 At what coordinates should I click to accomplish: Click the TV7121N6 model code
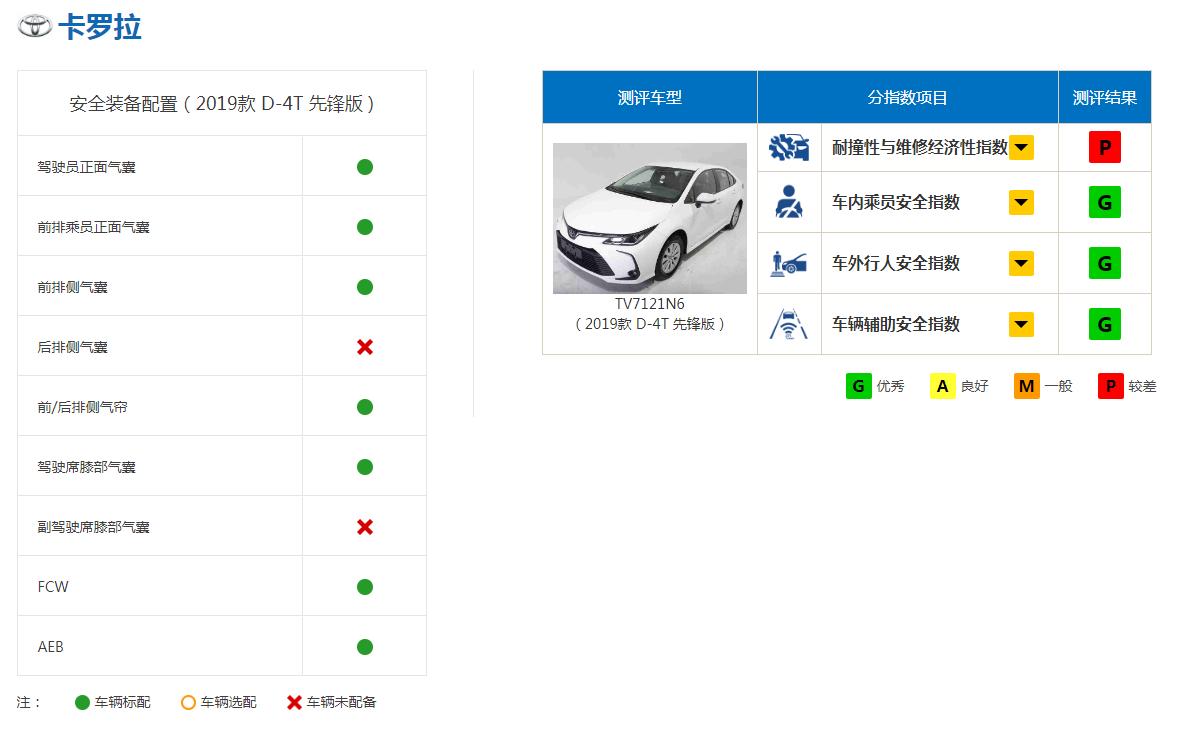pyautogui.click(x=650, y=306)
